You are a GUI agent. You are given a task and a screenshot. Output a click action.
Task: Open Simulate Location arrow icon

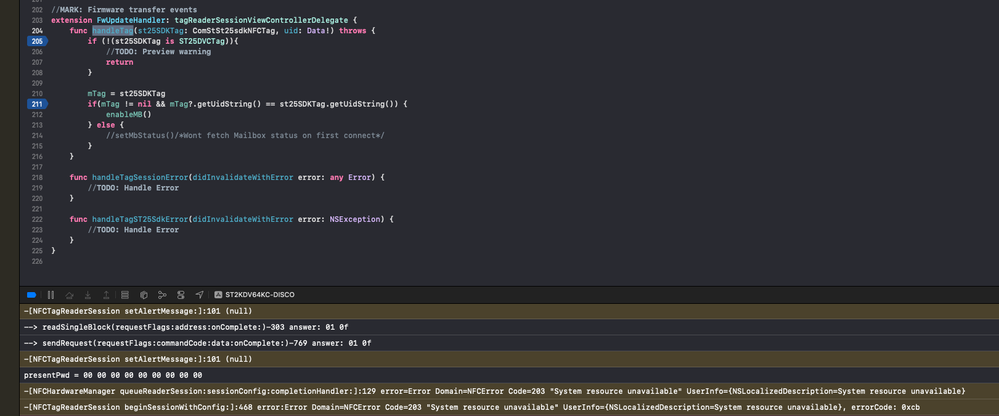coord(199,295)
